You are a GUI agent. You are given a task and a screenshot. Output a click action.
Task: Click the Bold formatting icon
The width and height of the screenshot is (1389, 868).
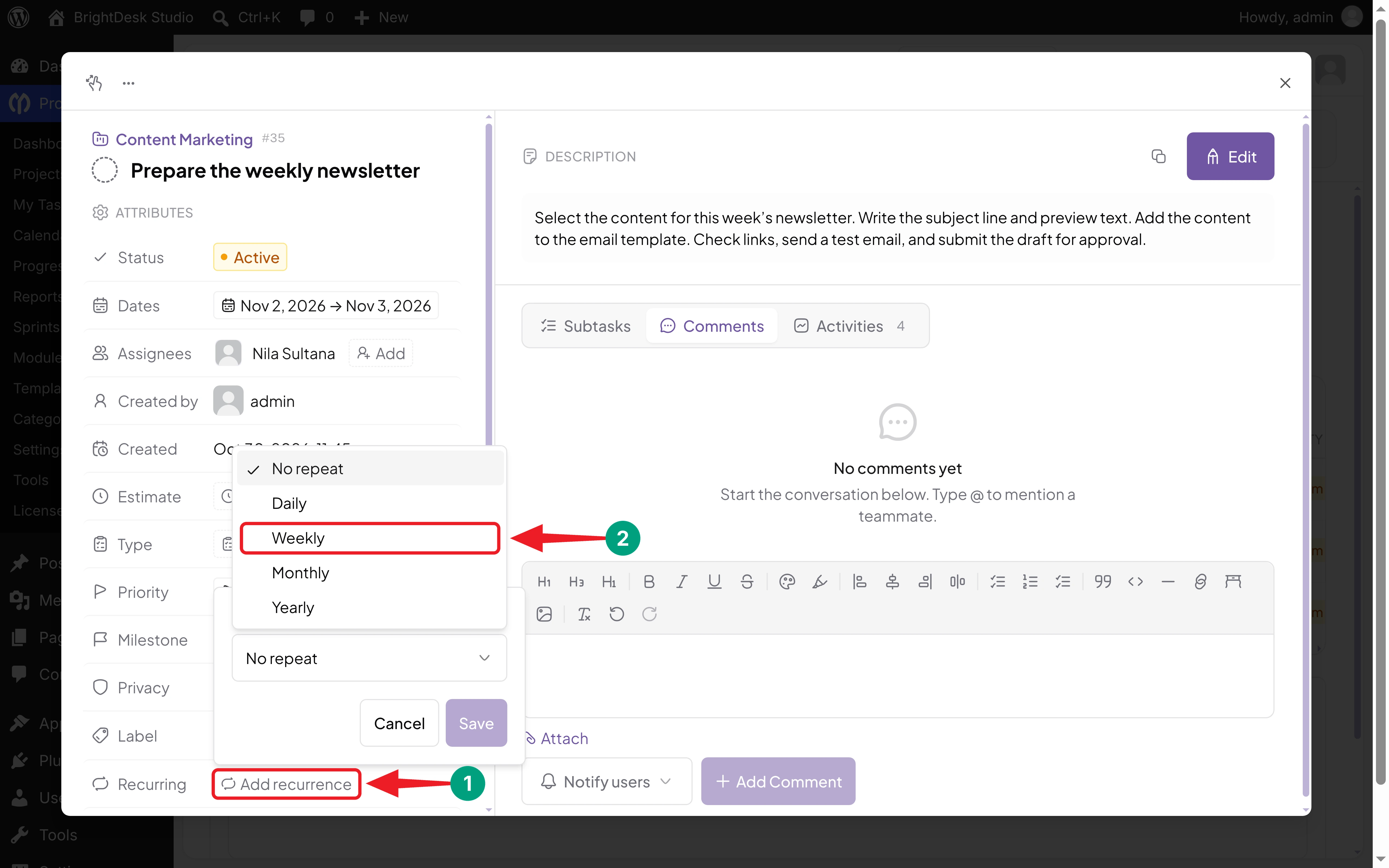(x=649, y=582)
